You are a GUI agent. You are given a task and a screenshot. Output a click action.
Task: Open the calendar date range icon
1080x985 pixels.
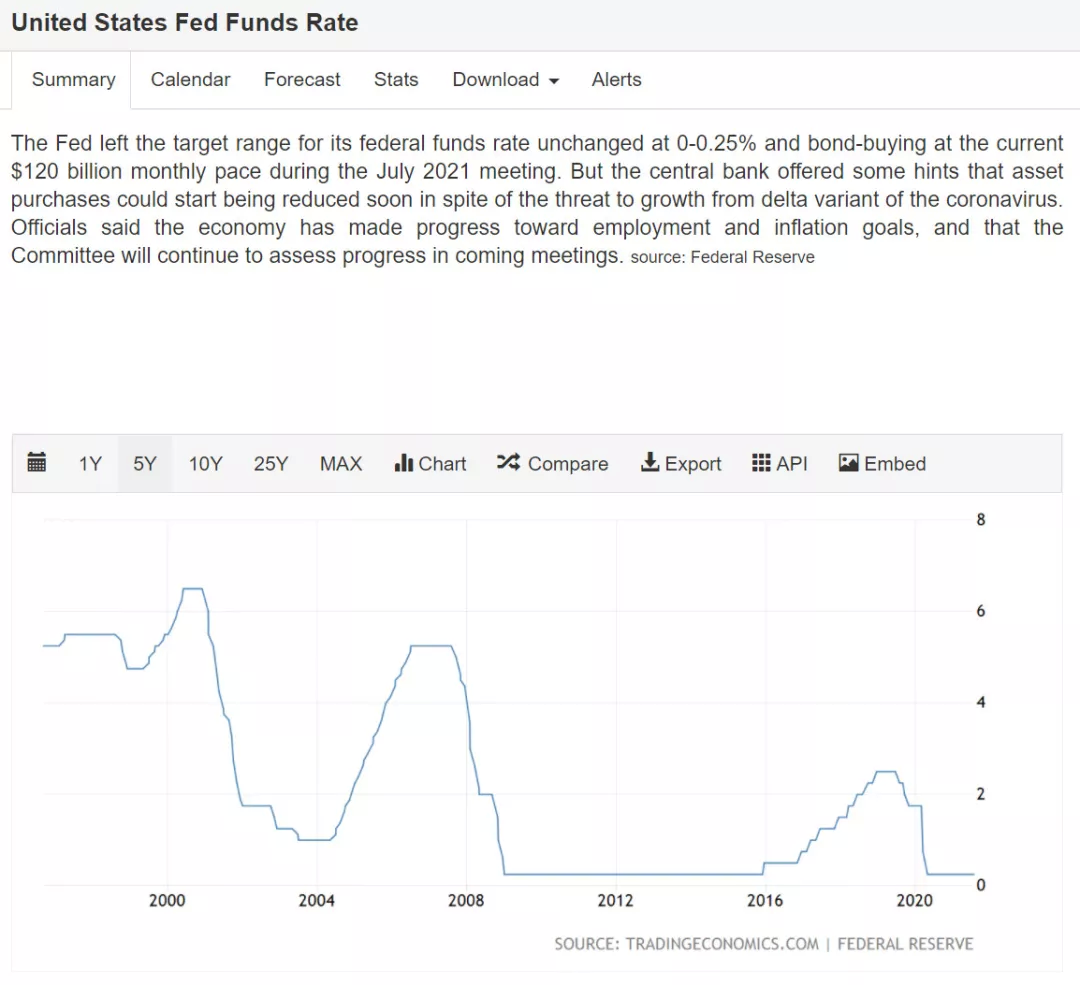coord(37,463)
